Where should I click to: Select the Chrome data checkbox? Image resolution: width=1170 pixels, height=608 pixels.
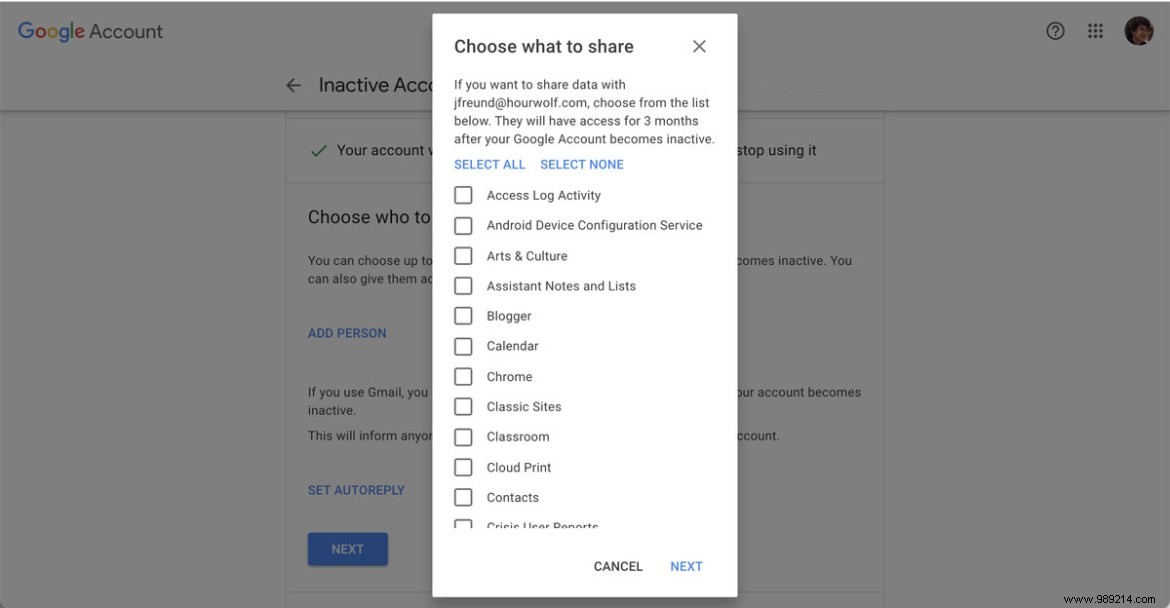pos(463,376)
